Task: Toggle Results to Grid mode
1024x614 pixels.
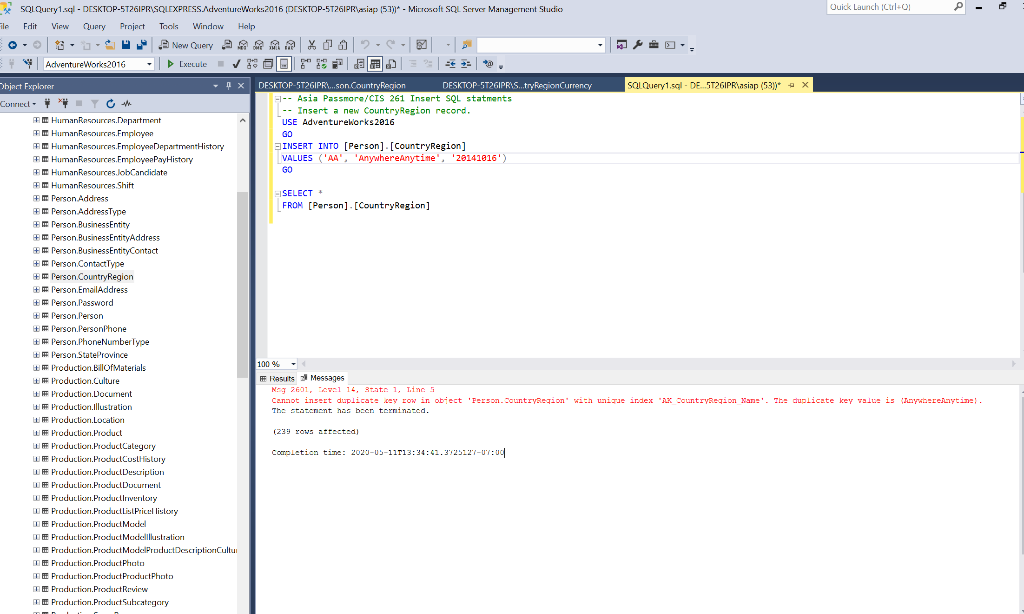Action: pos(375,64)
